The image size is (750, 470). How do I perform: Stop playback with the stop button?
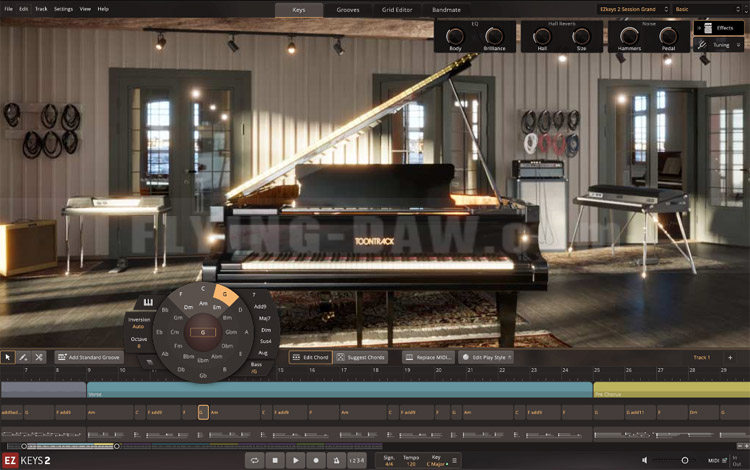[275, 460]
